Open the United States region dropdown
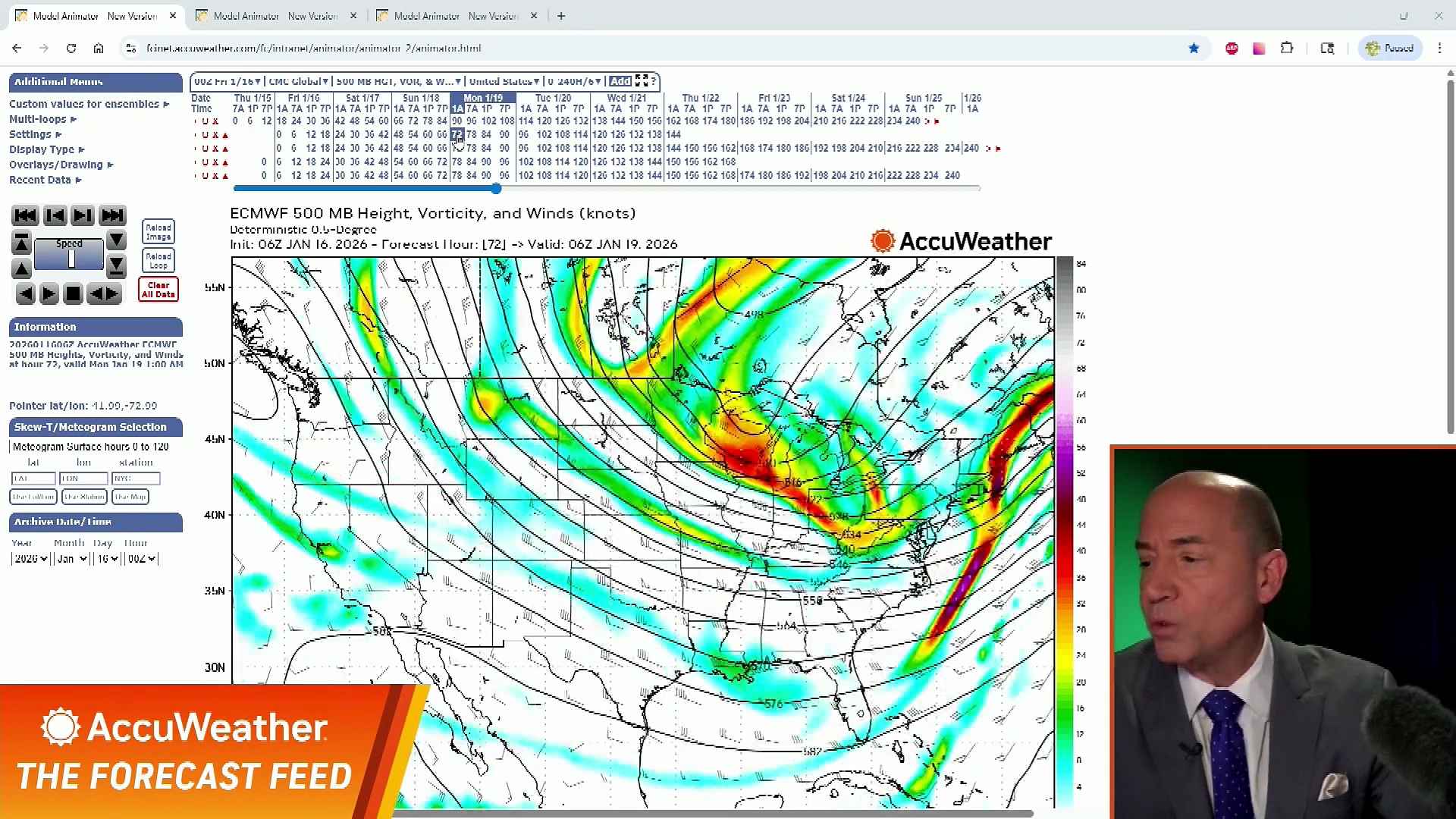1456x819 pixels. (504, 81)
